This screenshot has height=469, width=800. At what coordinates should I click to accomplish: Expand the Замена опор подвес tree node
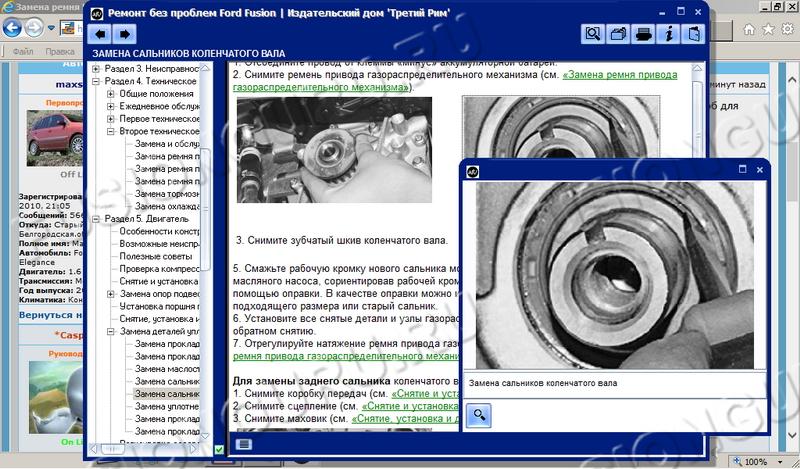(111, 294)
